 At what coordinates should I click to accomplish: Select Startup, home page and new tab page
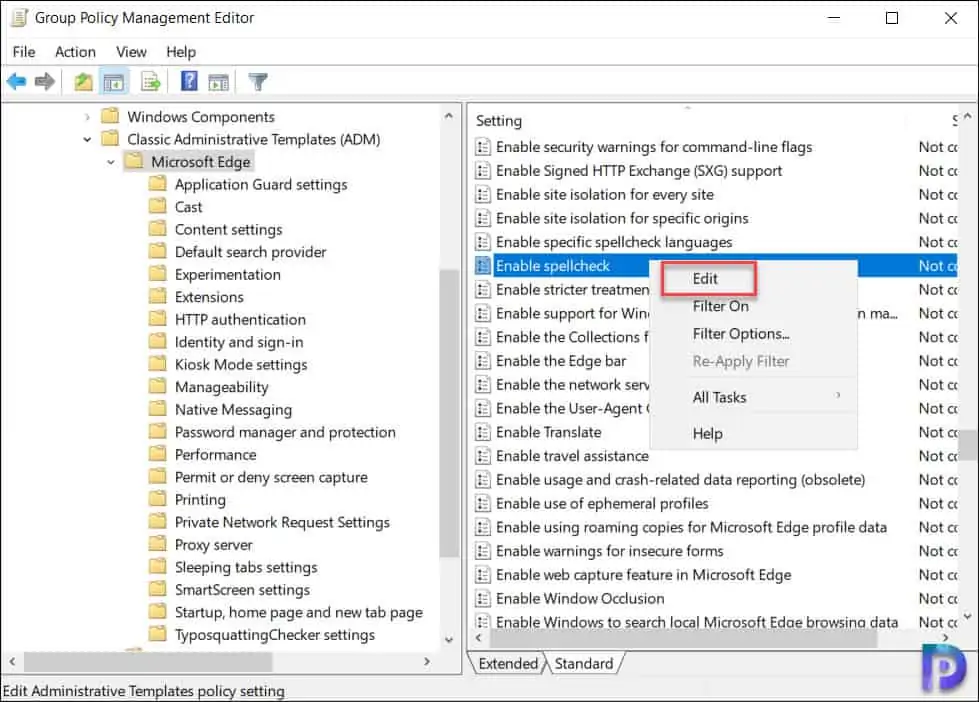pyautogui.click(x=298, y=612)
